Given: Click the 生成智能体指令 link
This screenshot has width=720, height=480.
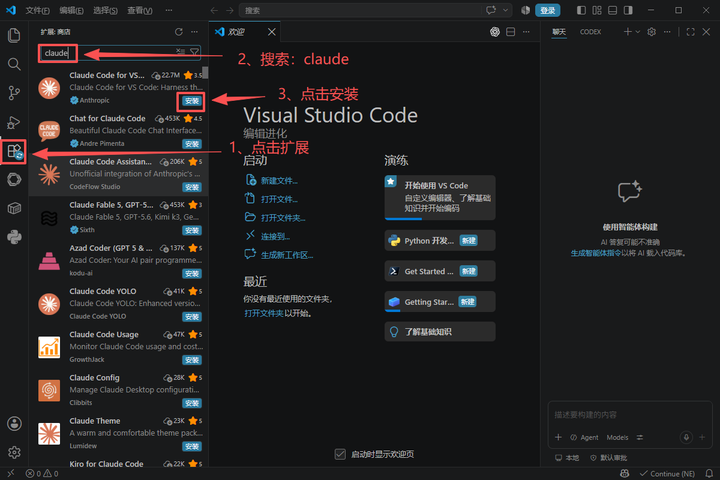Looking at the screenshot, I should pos(596,253).
